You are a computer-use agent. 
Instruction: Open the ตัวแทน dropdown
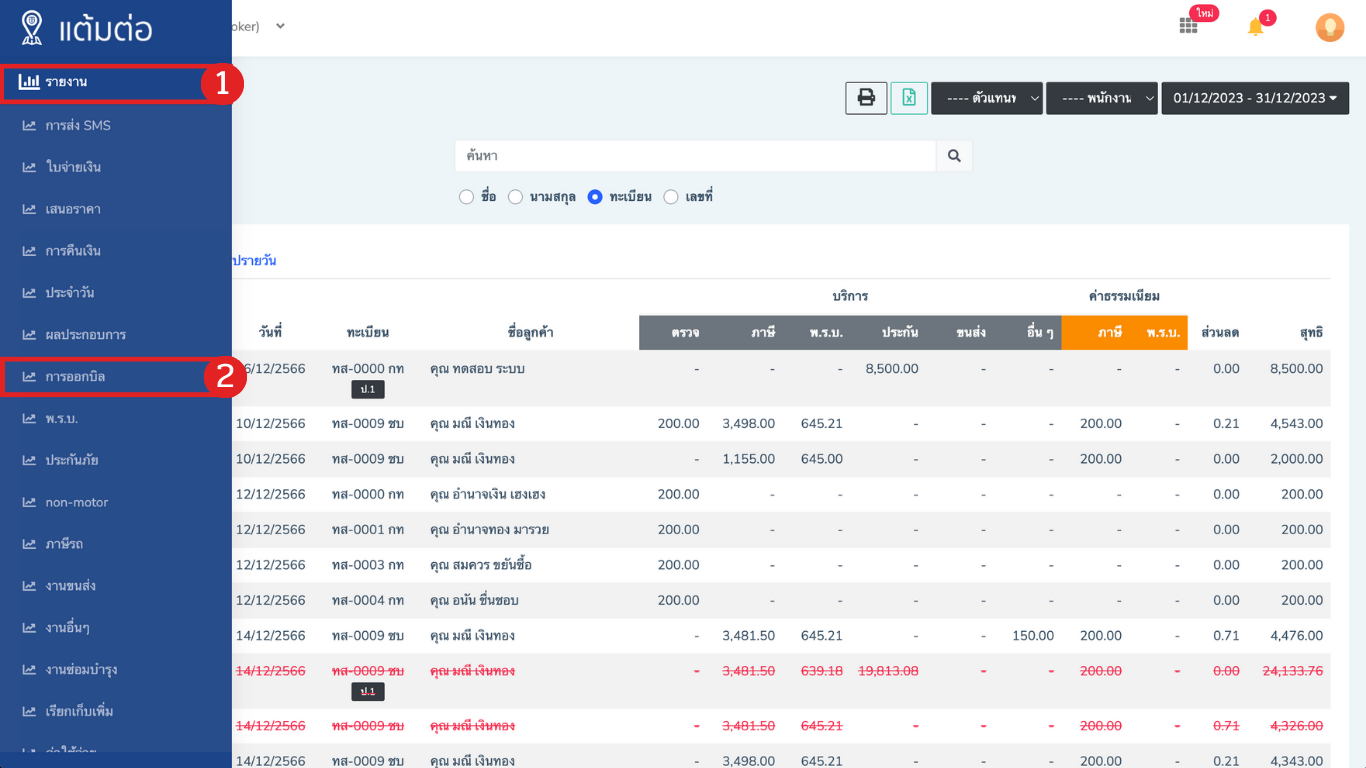(987, 98)
